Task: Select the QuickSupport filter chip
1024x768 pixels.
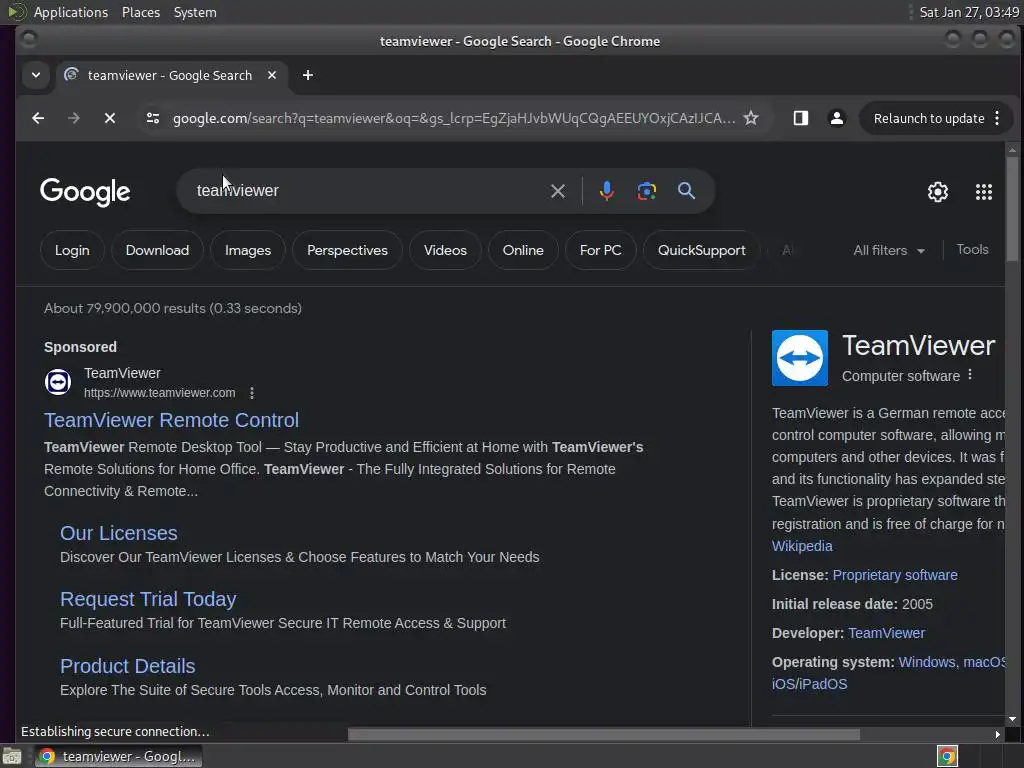Action: coord(701,250)
